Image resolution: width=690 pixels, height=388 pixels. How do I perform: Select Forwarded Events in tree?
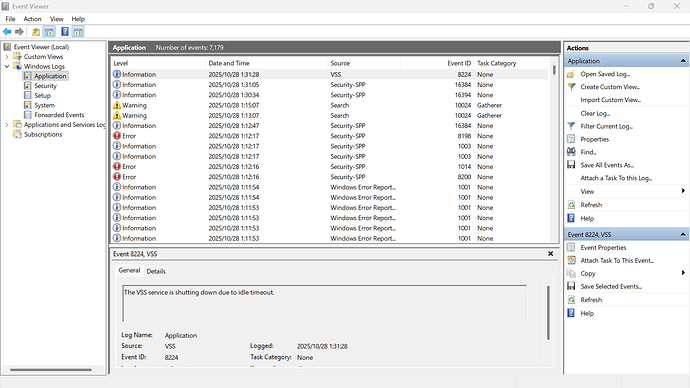coord(59,115)
